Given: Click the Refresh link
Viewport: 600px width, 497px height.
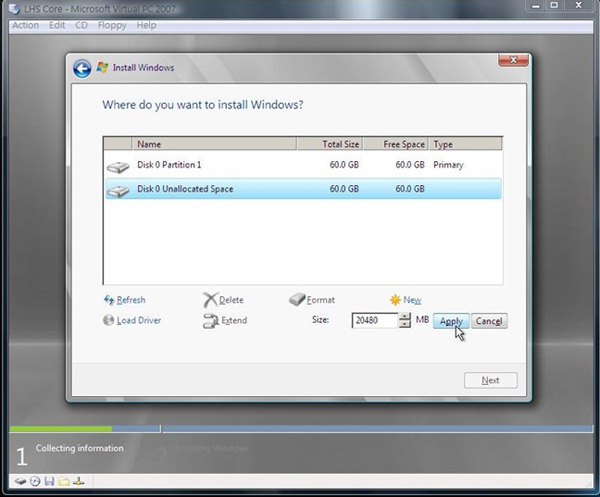Looking at the screenshot, I should click(130, 300).
